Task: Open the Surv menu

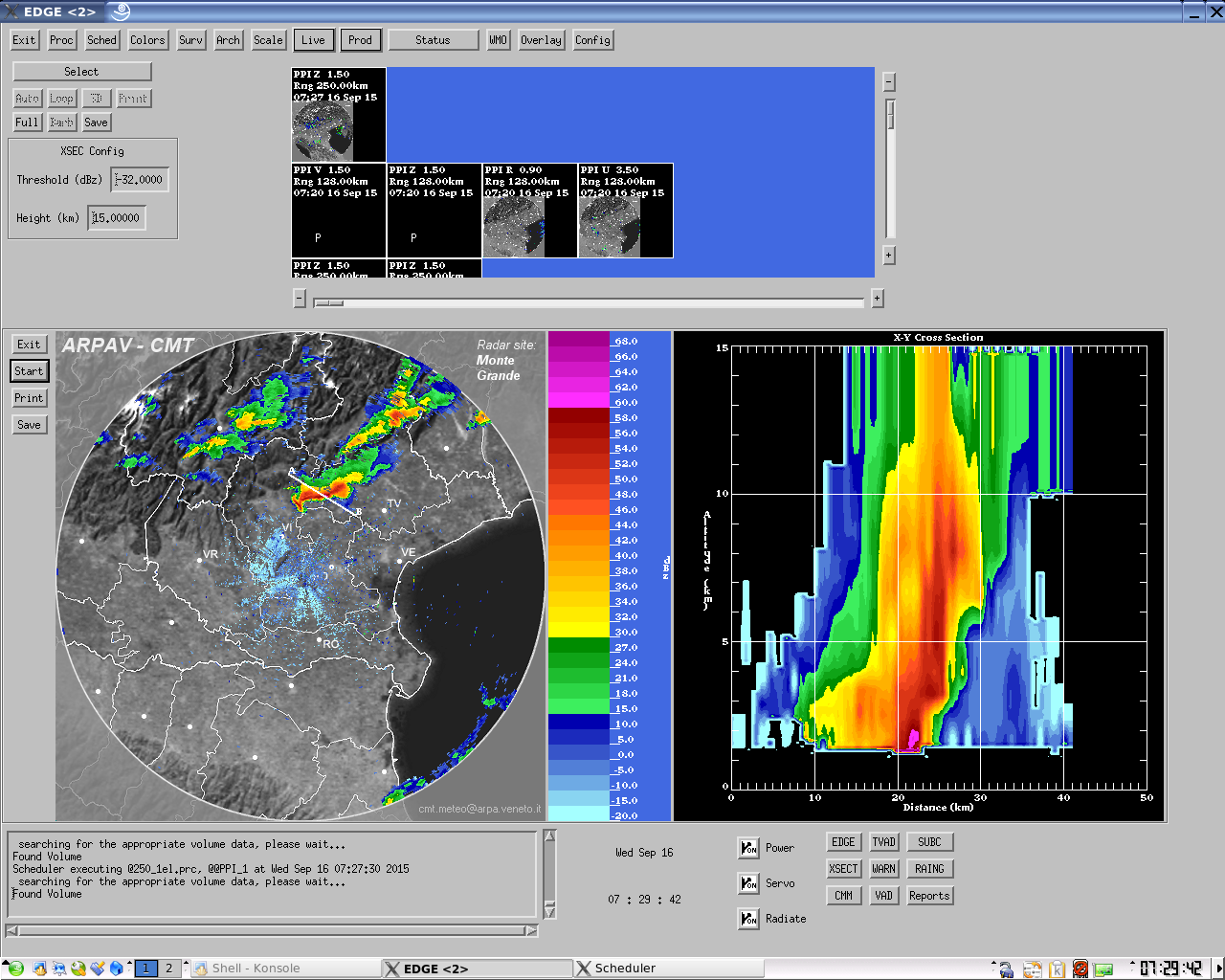Action: 190,40
